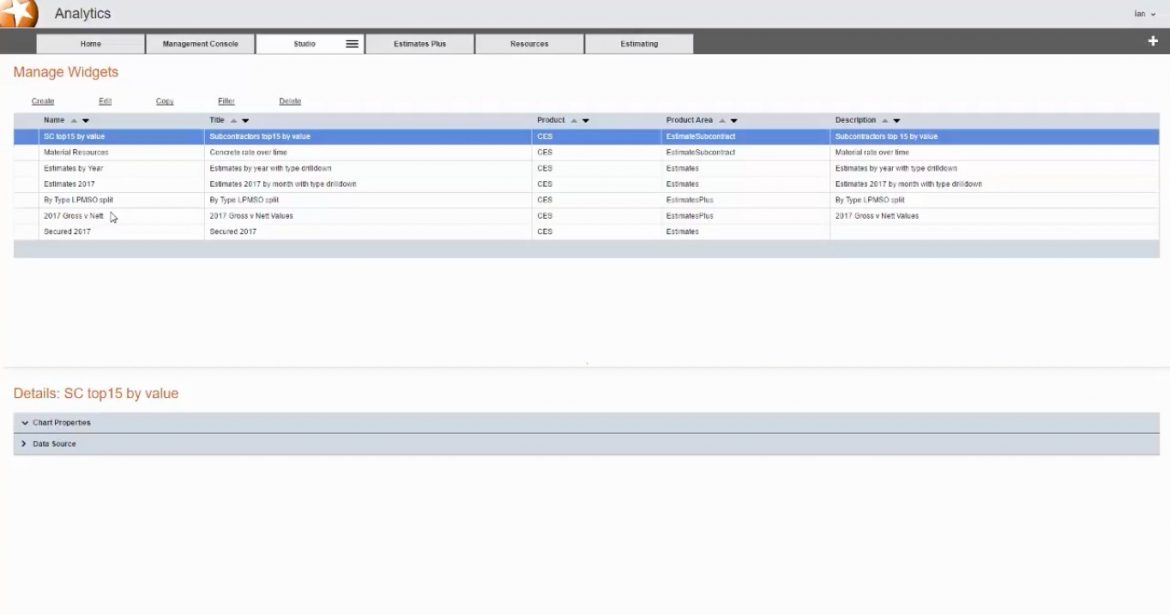The width and height of the screenshot is (1170, 615).
Task: Expand the Data Source section
Action: [50, 443]
